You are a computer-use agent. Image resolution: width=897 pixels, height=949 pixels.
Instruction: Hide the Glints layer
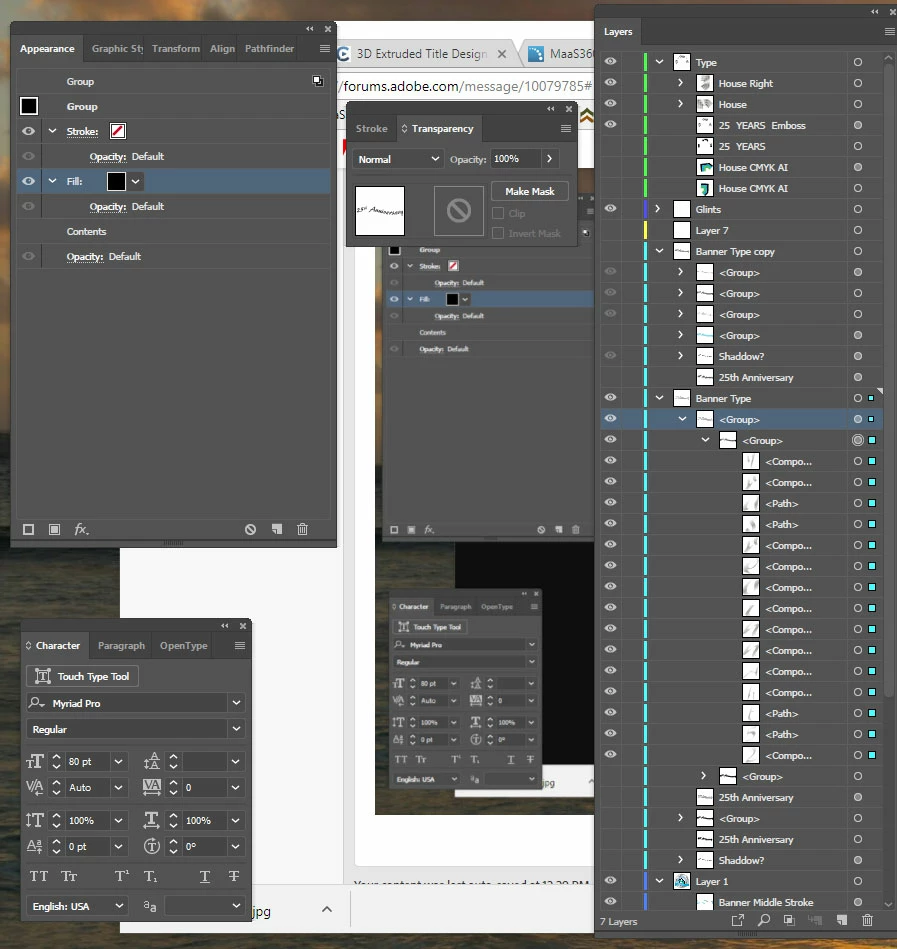(611, 208)
